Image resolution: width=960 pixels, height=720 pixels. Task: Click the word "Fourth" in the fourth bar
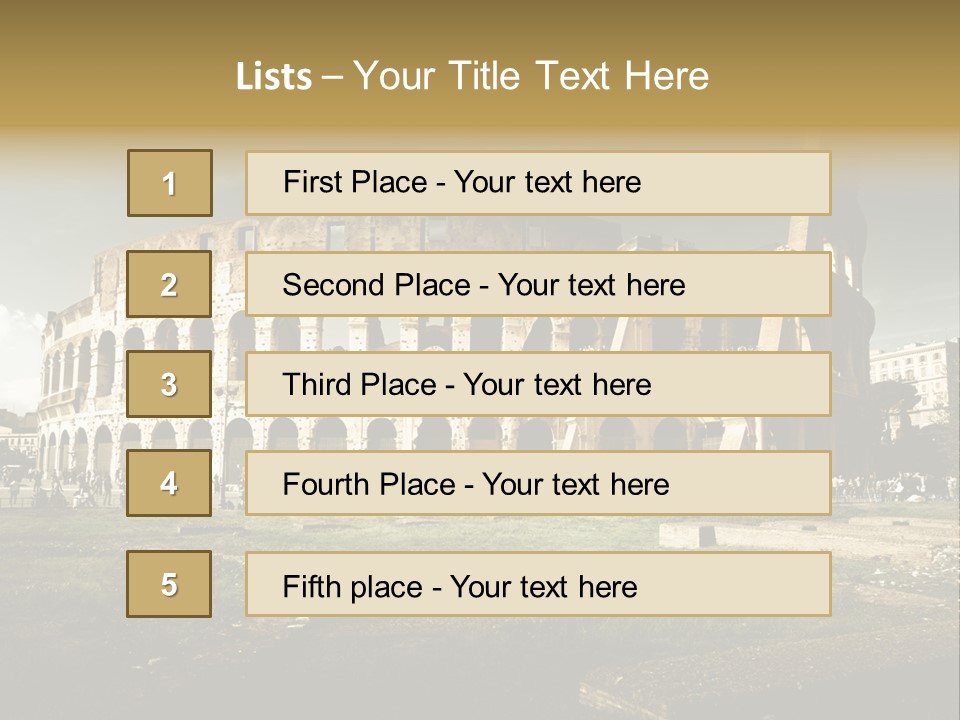click(x=328, y=485)
